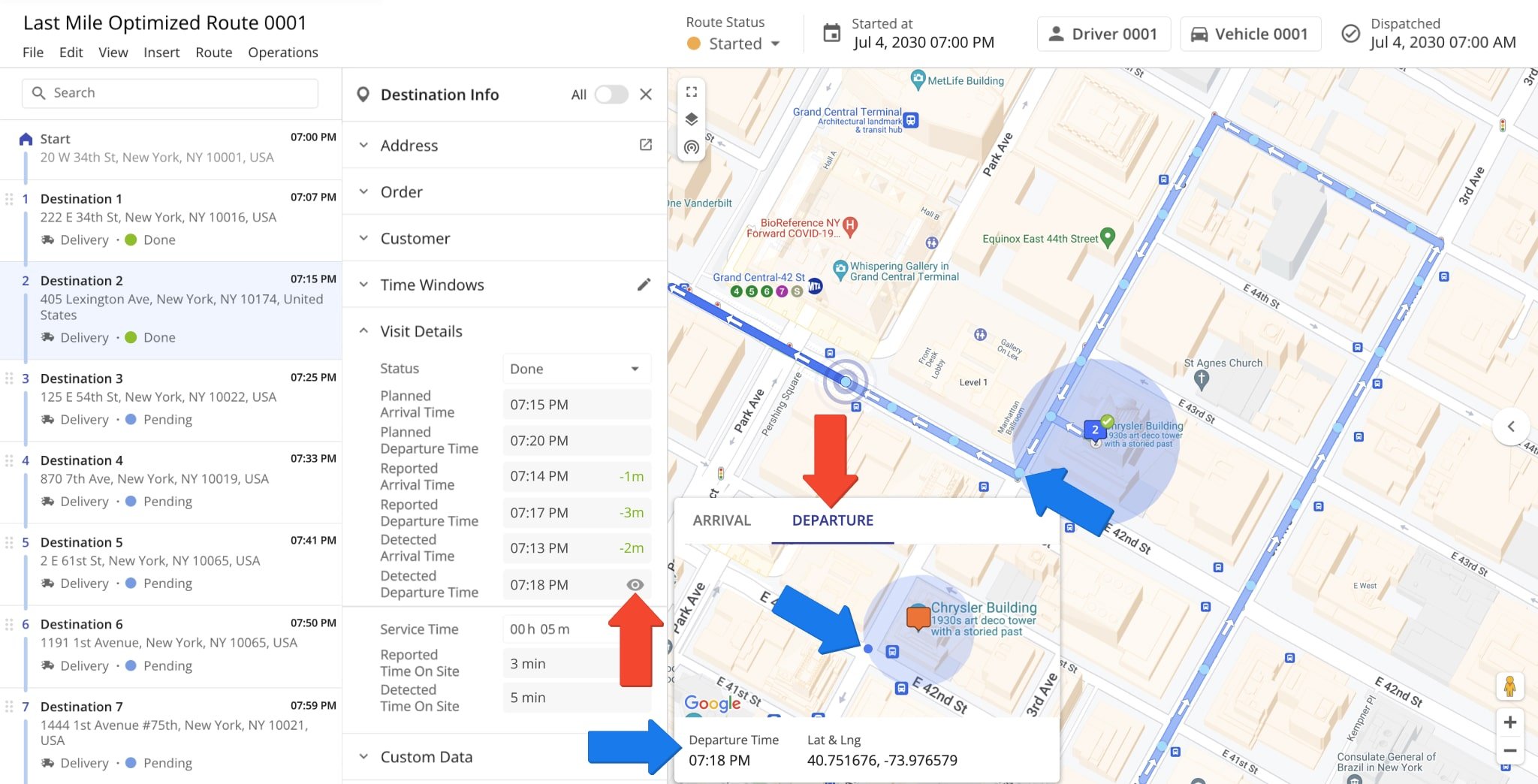Open the Operations menu
The width and height of the screenshot is (1538, 784).
click(x=283, y=53)
